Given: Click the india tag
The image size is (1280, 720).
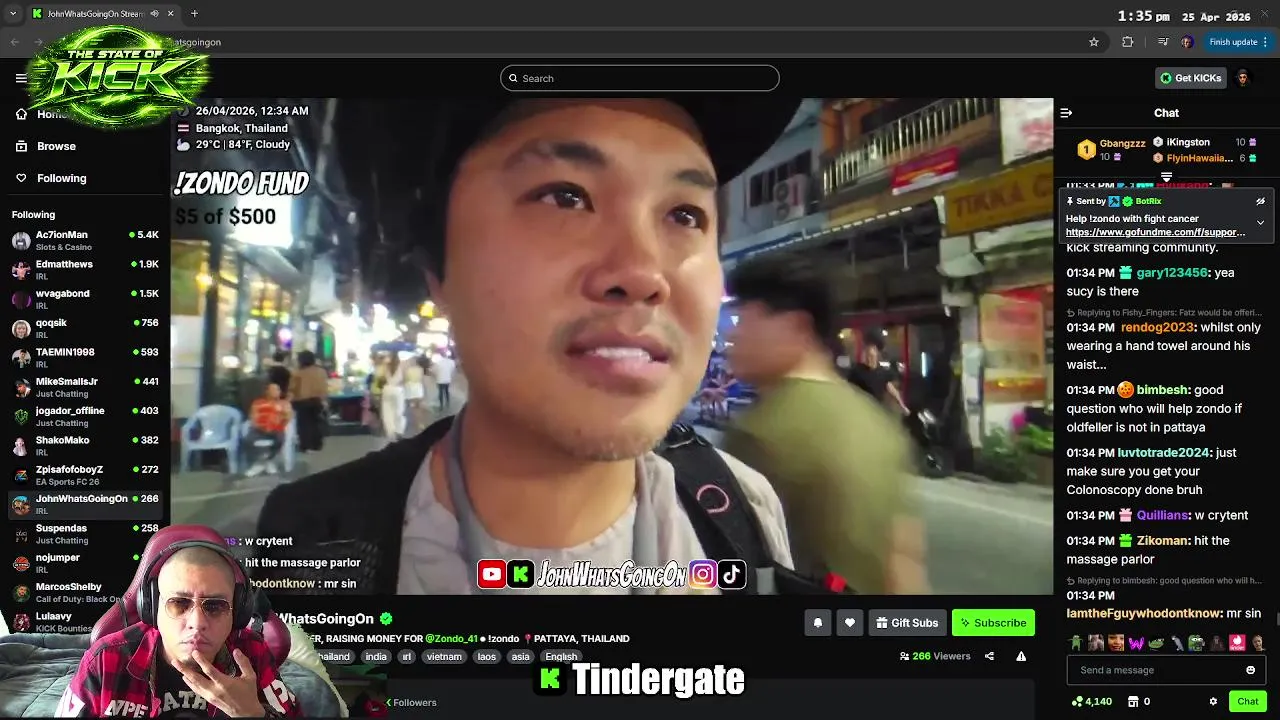Looking at the screenshot, I should click(376, 657).
